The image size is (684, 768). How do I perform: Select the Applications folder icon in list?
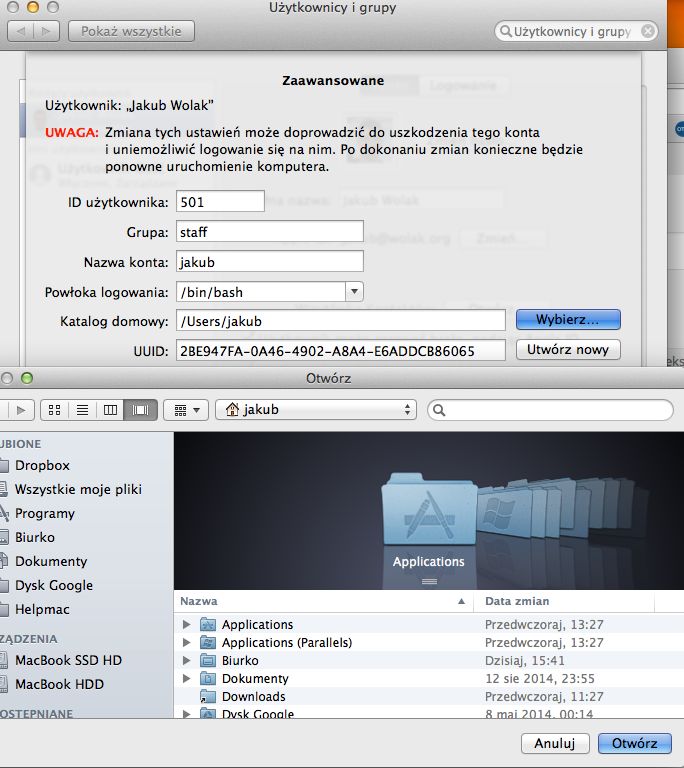pos(208,624)
